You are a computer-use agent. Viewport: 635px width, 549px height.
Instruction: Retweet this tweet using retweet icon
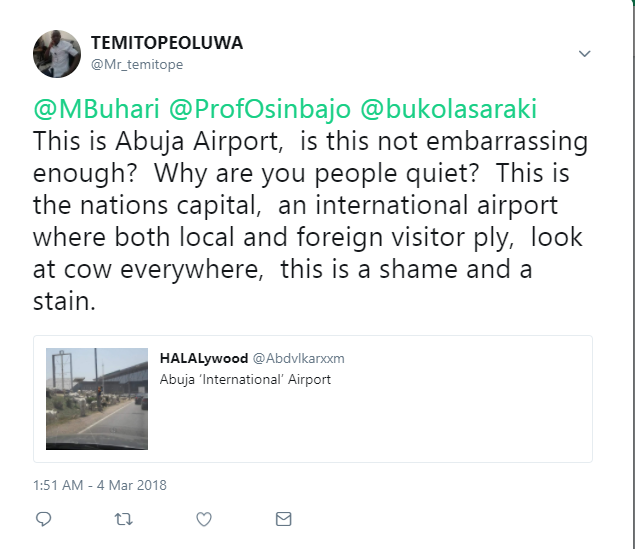[x=123, y=519]
